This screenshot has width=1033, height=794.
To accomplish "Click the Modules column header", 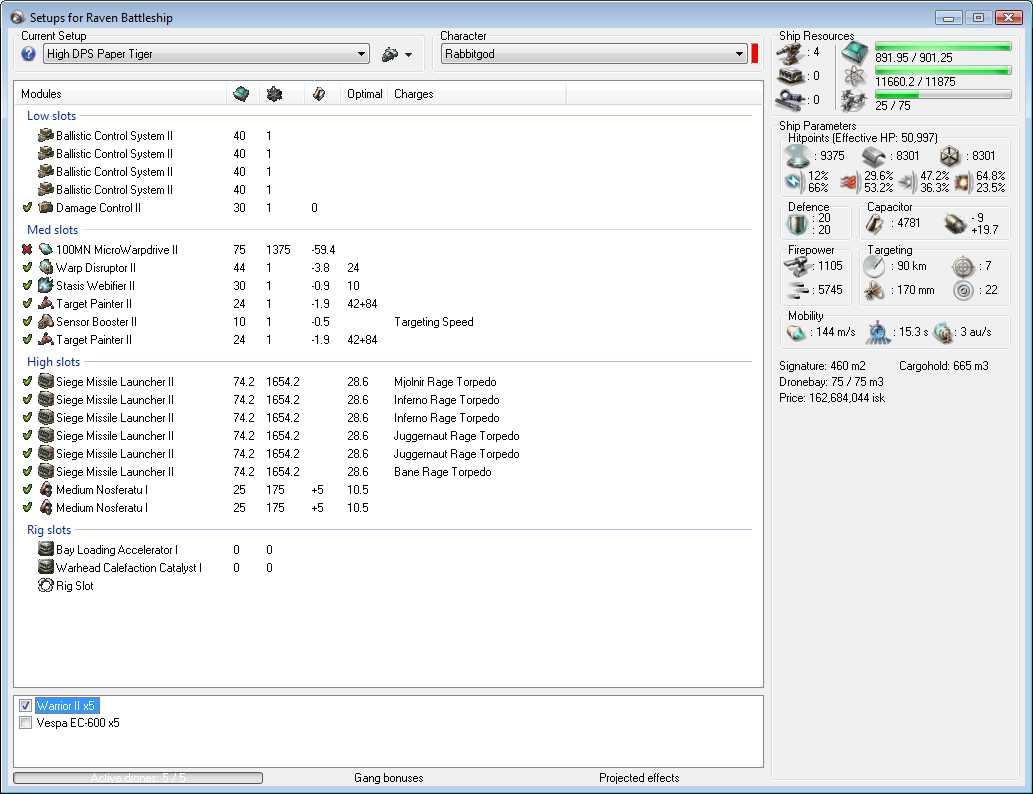I will point(41,94).
